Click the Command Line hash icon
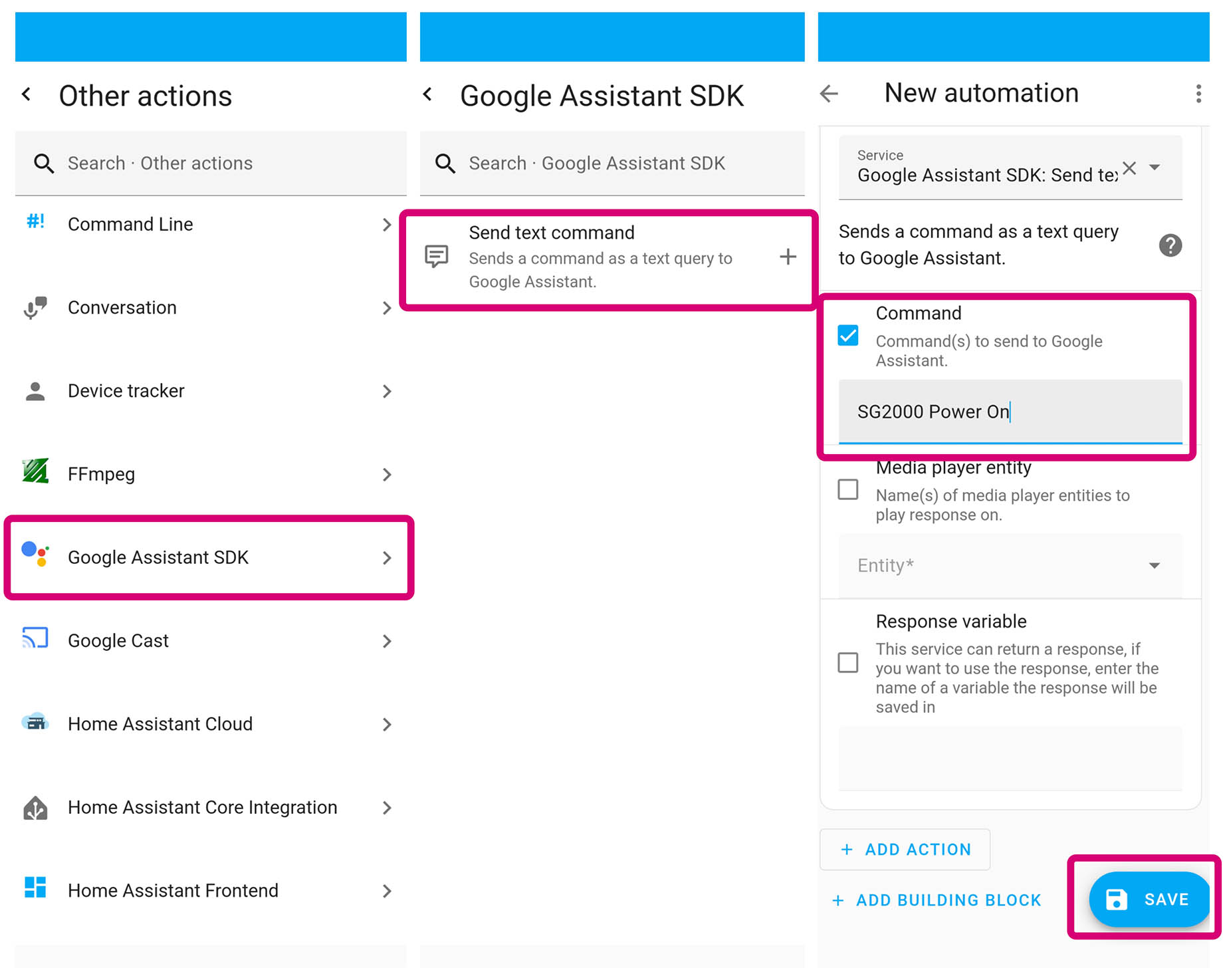The height and width of the screenshot is (980, 1225). click(x=35, y=221)
